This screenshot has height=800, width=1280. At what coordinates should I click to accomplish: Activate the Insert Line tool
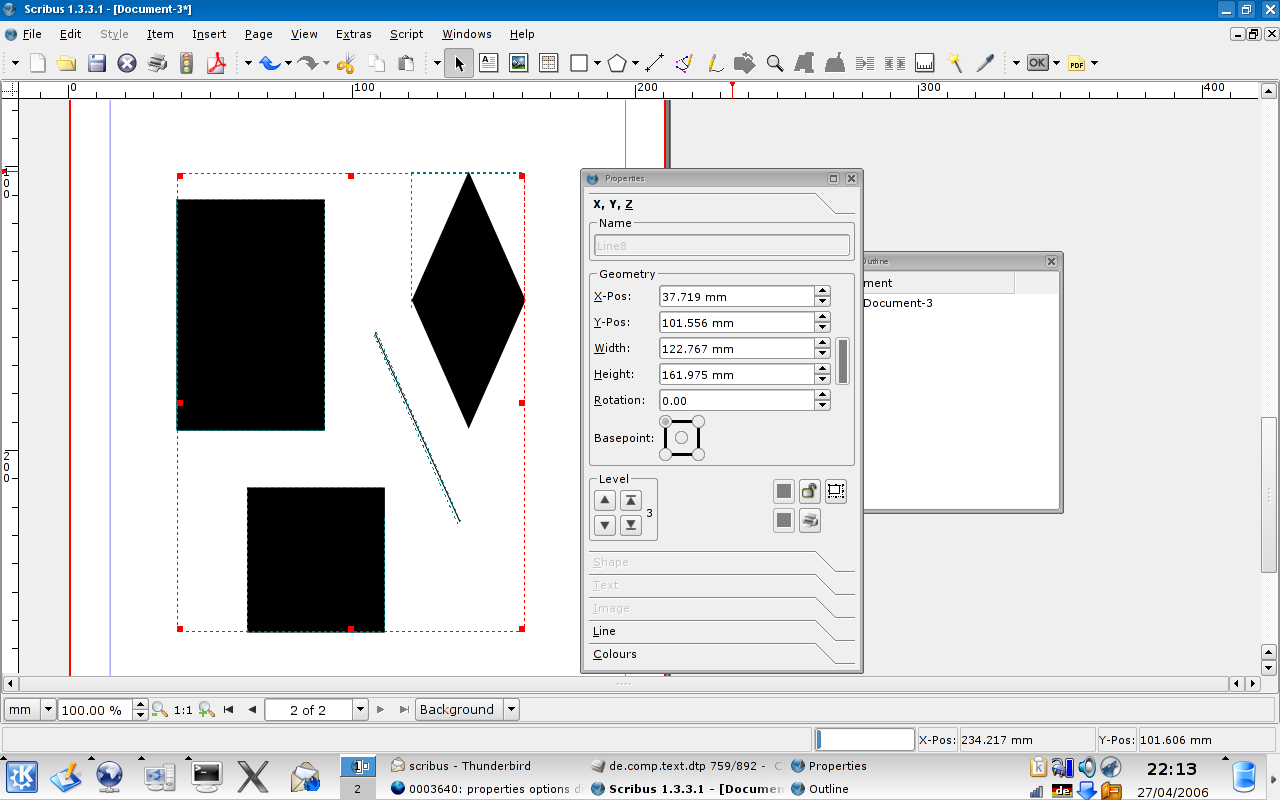tap(655, 63)
